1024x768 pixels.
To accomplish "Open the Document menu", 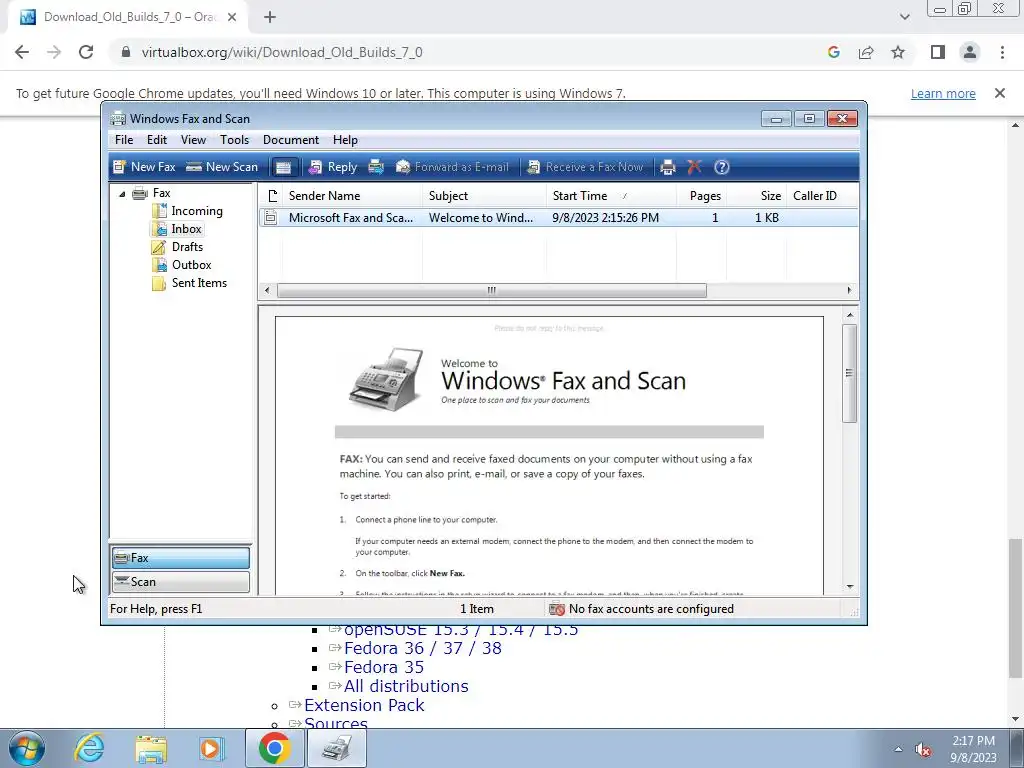I will pyautogui.click(x=291, y=140).
